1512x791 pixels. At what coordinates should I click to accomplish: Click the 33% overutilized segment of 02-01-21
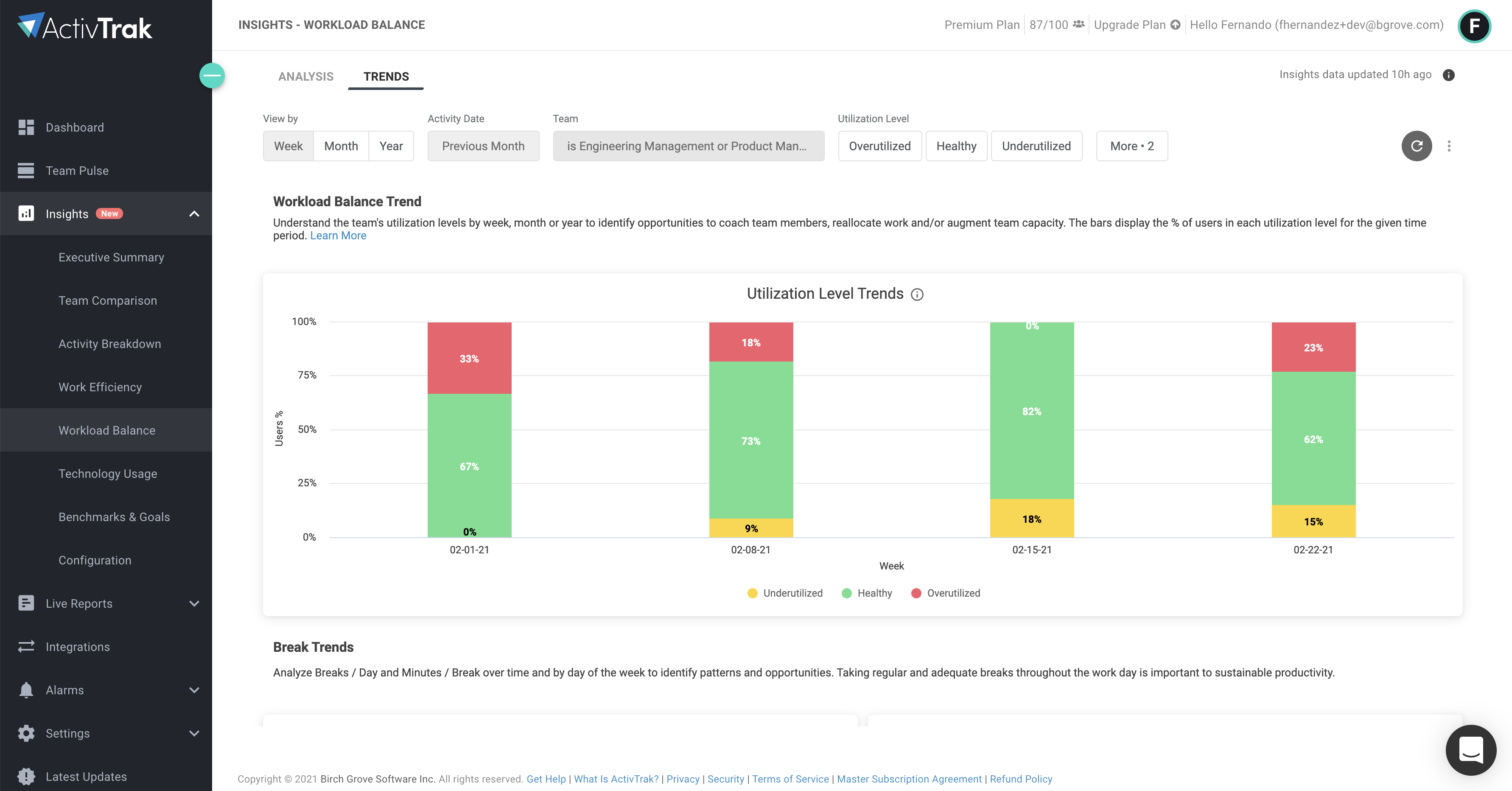click(x=469, y=358)
